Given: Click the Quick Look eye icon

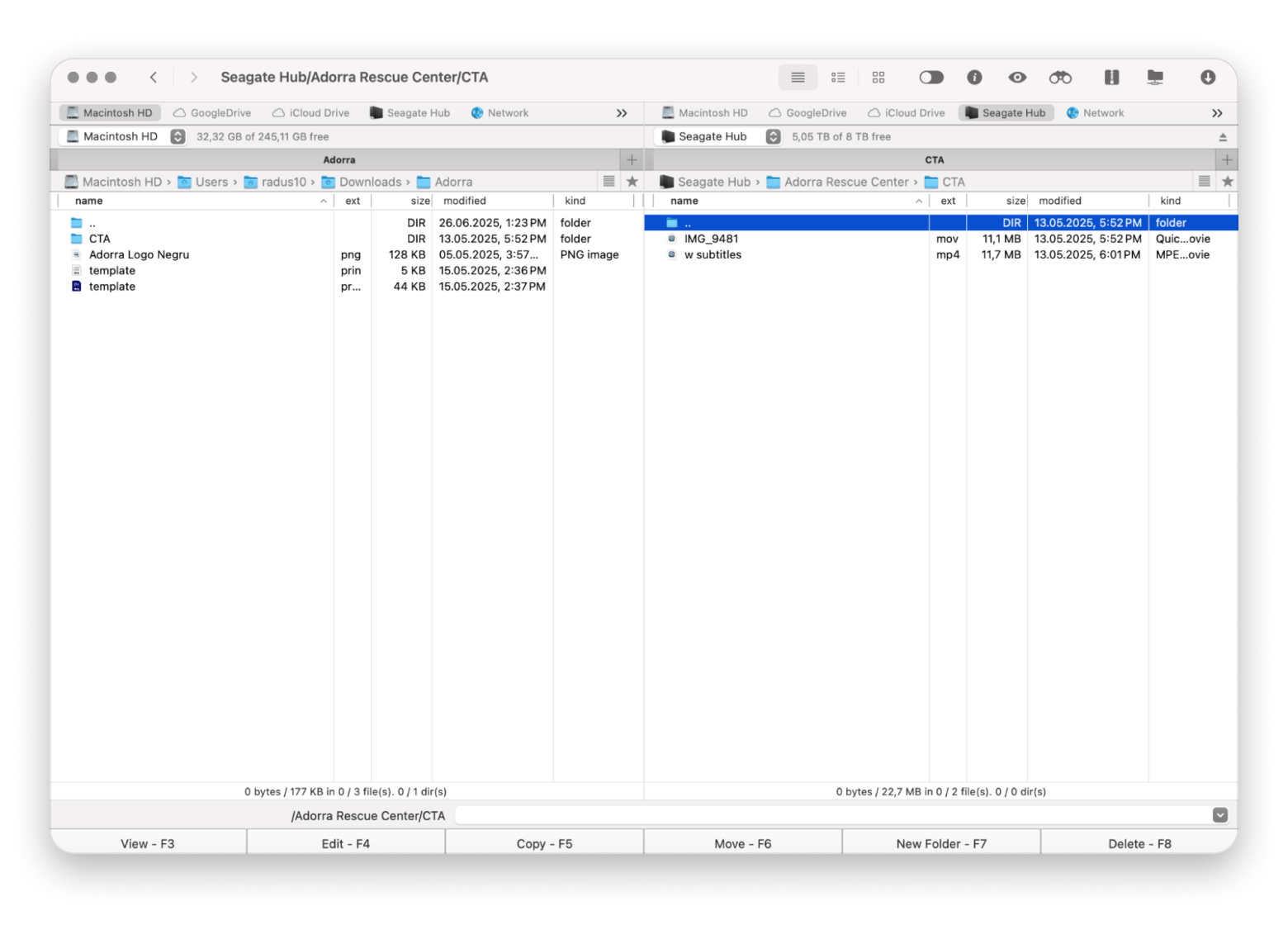Looking at the screenshot, I should [x=1017, y=78].
